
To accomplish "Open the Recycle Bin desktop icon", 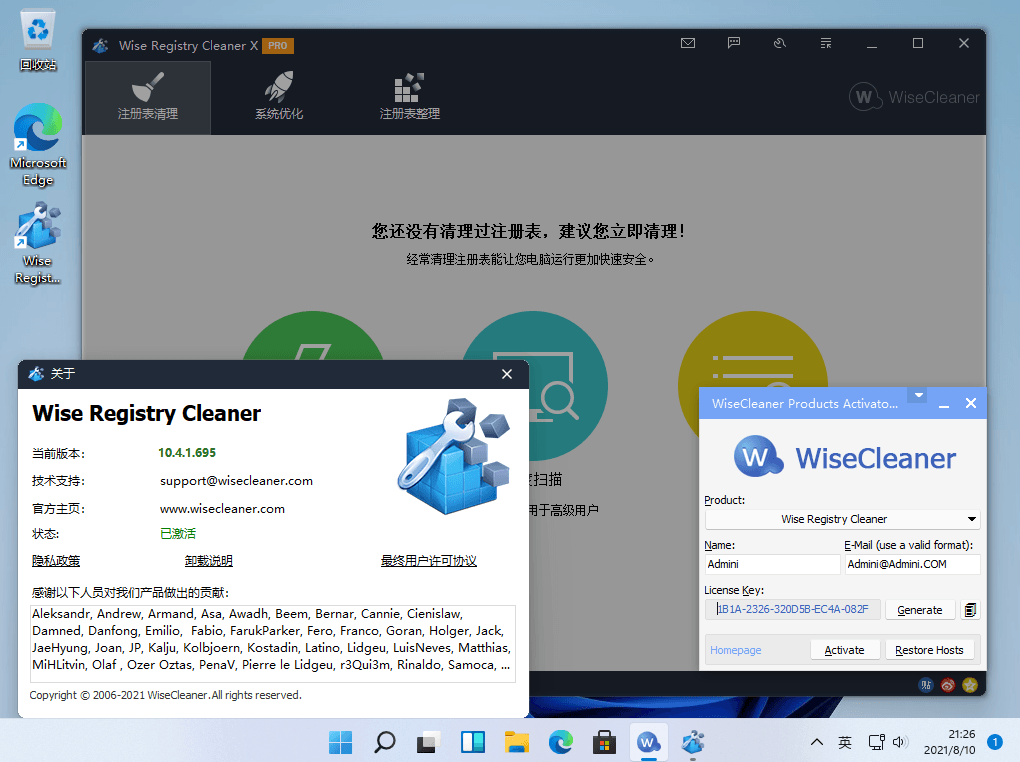I will (x=38, y=40).
